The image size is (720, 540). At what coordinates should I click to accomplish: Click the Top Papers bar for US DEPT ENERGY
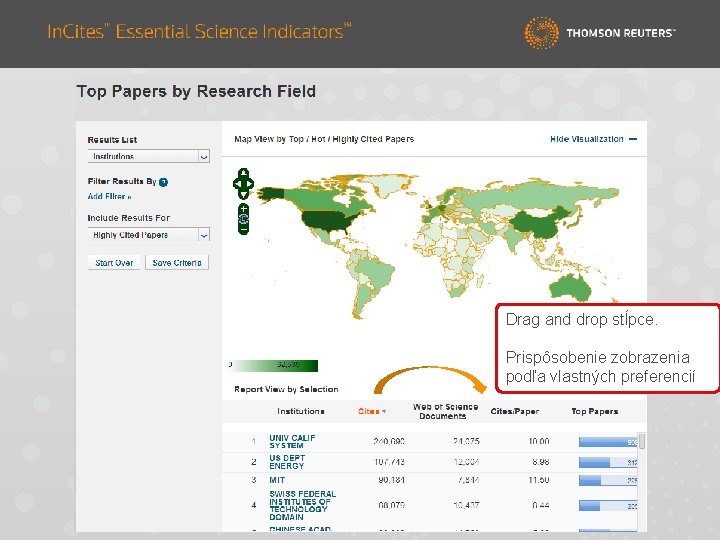coord(608,462)
